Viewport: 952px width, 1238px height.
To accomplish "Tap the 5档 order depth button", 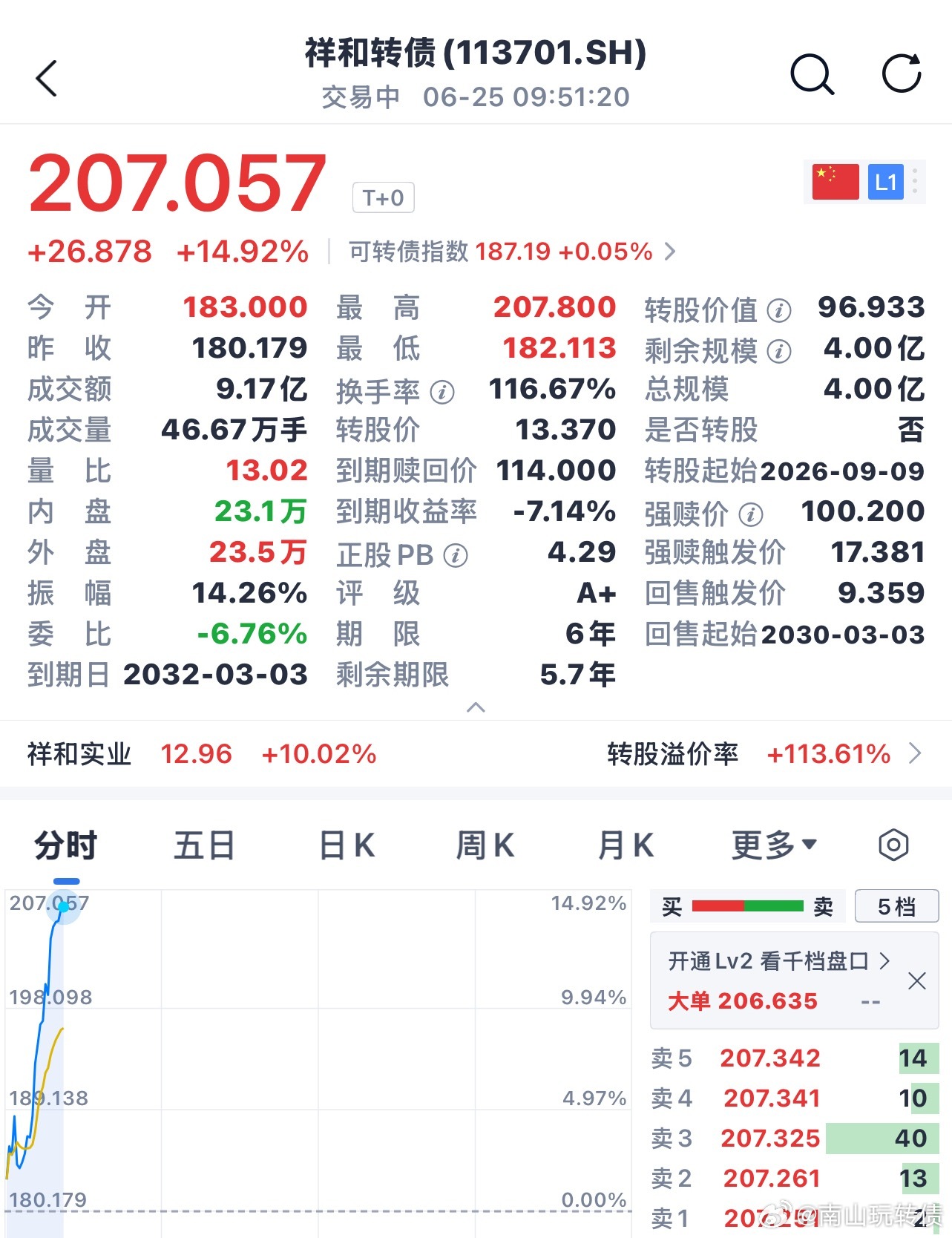I will [x=897, y=906].
